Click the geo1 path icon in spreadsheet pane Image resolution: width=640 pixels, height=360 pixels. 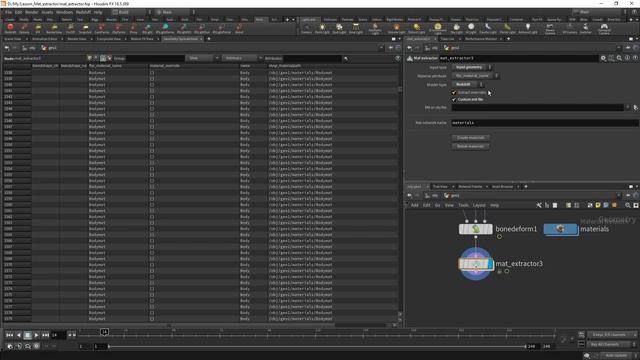(x=44, y=48)
